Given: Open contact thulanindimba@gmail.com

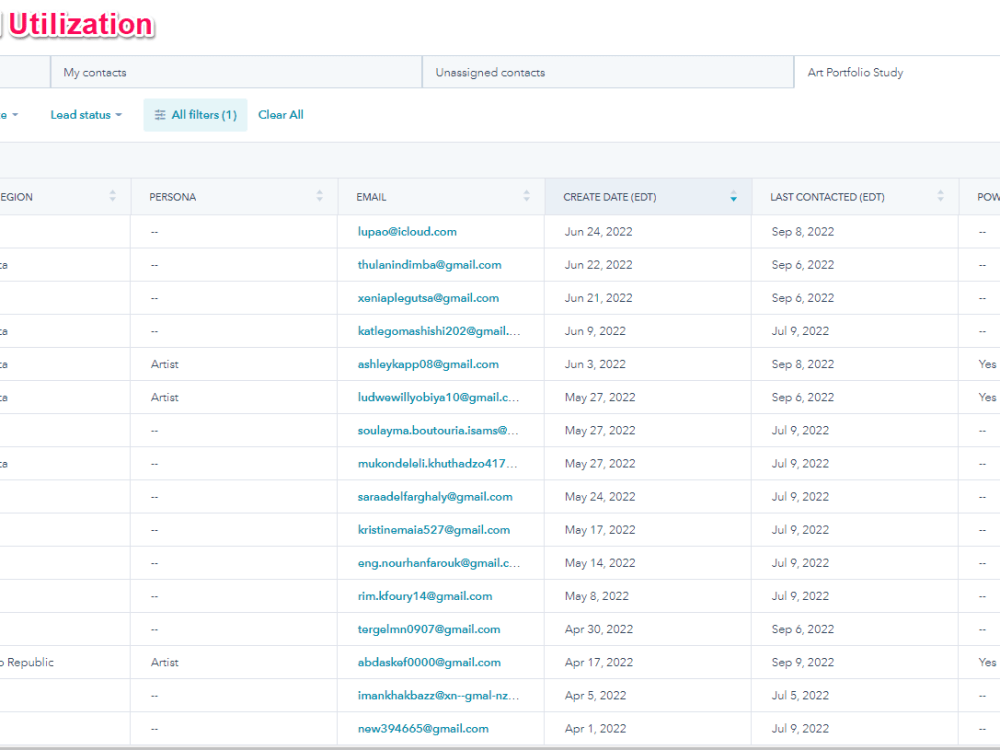Looking at the screenshot, I should 429,265.
